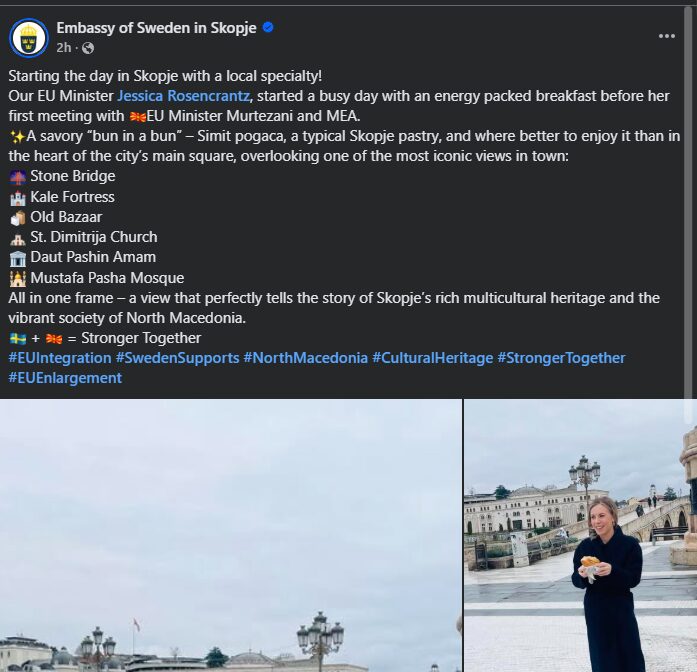697x672 pixels.
Task: Click the #StrongerTogether hashtag
Action: 561,358
